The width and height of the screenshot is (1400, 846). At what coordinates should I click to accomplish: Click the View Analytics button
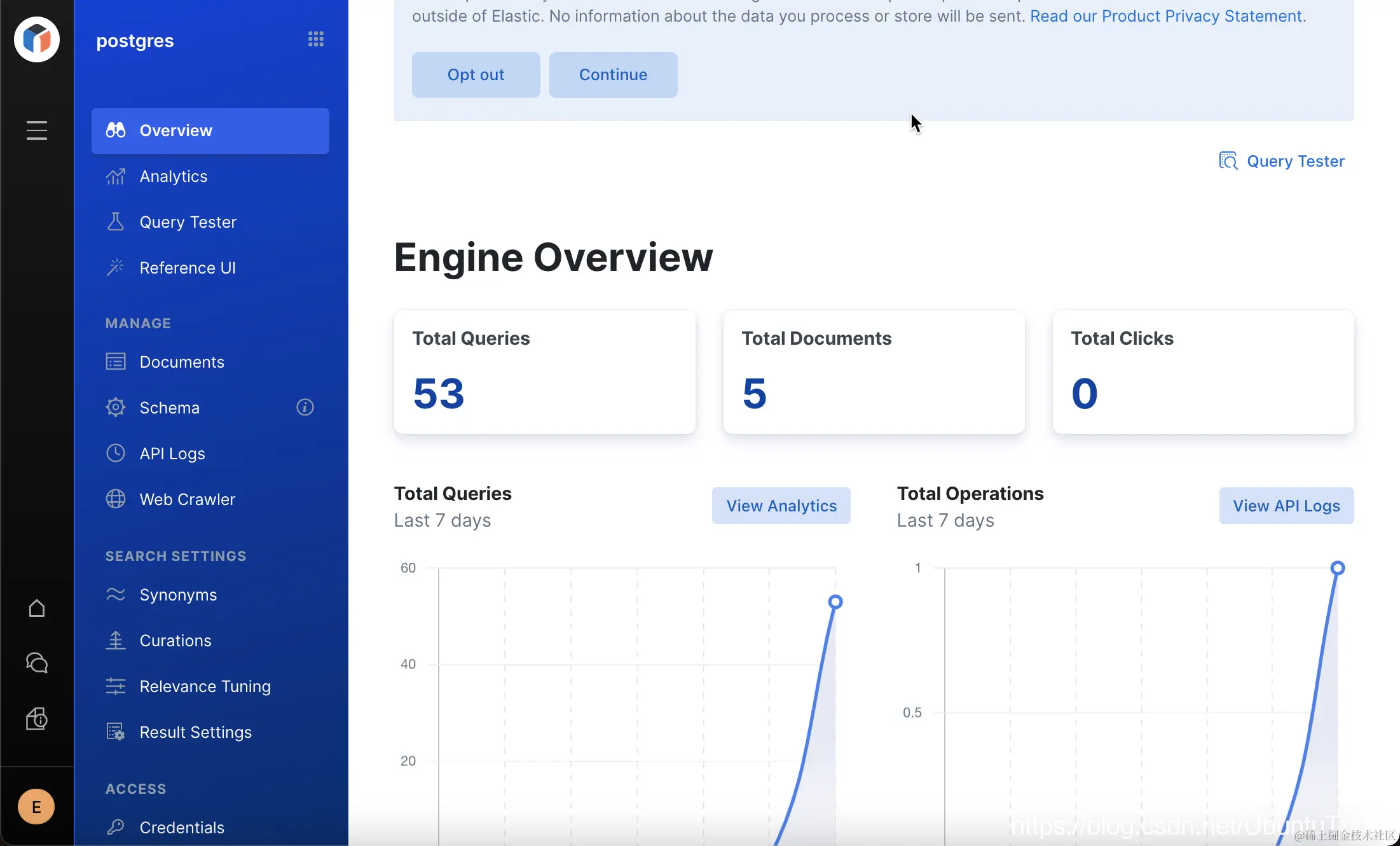(781, 506)
